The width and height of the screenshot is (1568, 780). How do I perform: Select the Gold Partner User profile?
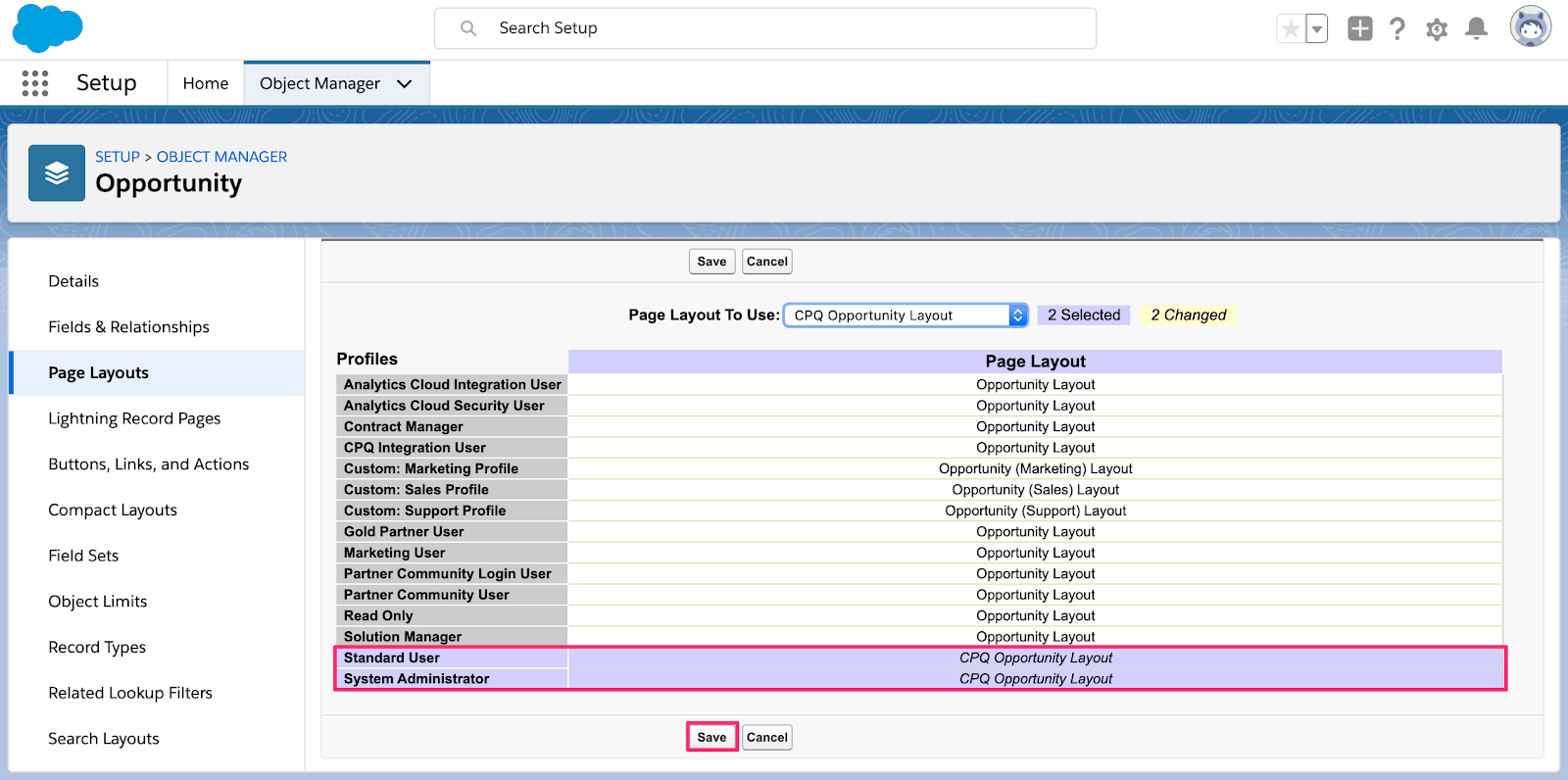pyautogui.click(x=452, y=532)
